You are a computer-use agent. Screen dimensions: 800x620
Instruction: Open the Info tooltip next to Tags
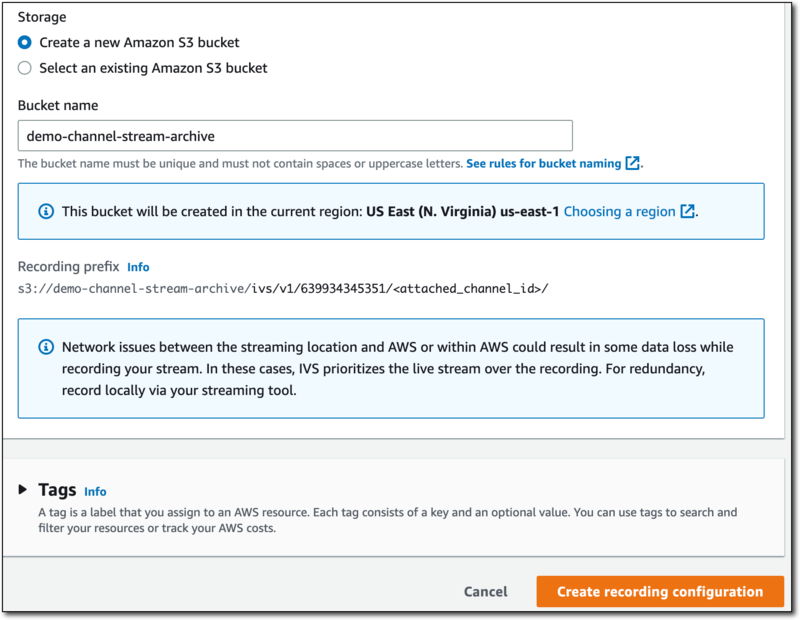[95, 492]
